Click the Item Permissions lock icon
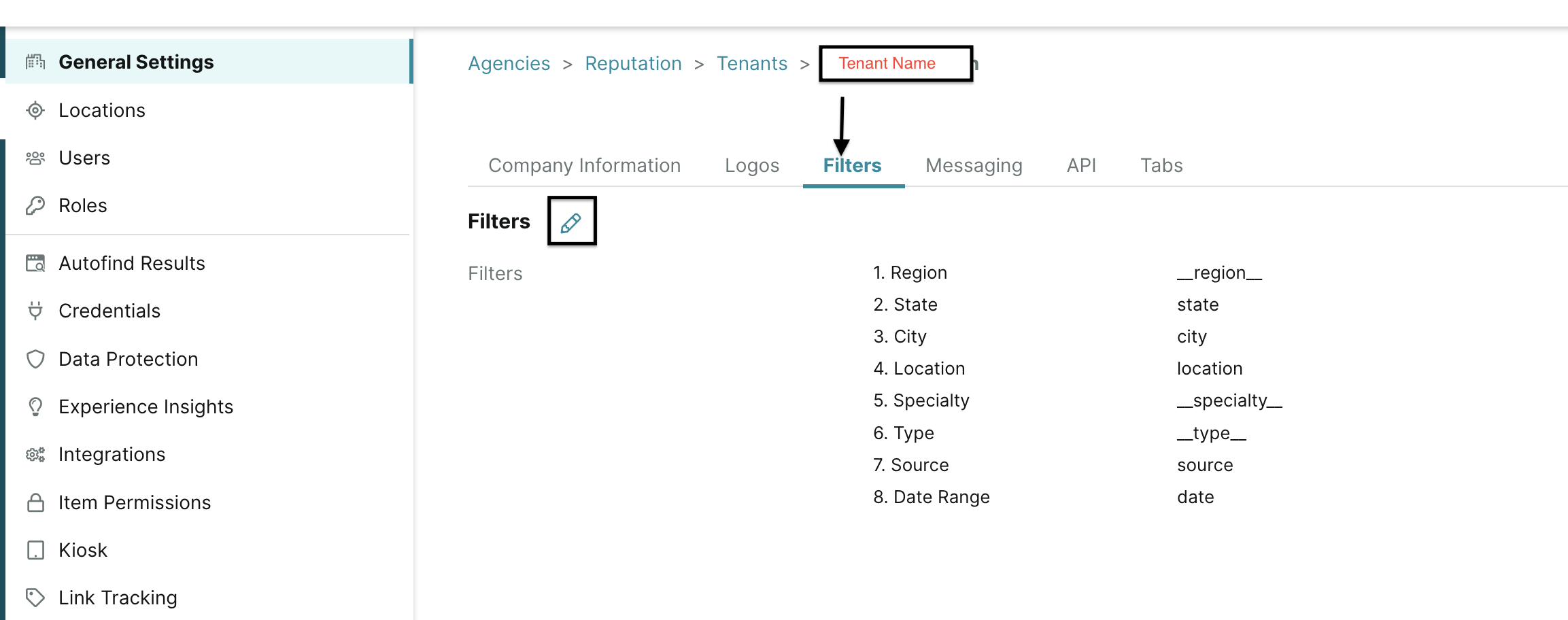This screenshot has height=620, width=1568. tap(34, 502)
